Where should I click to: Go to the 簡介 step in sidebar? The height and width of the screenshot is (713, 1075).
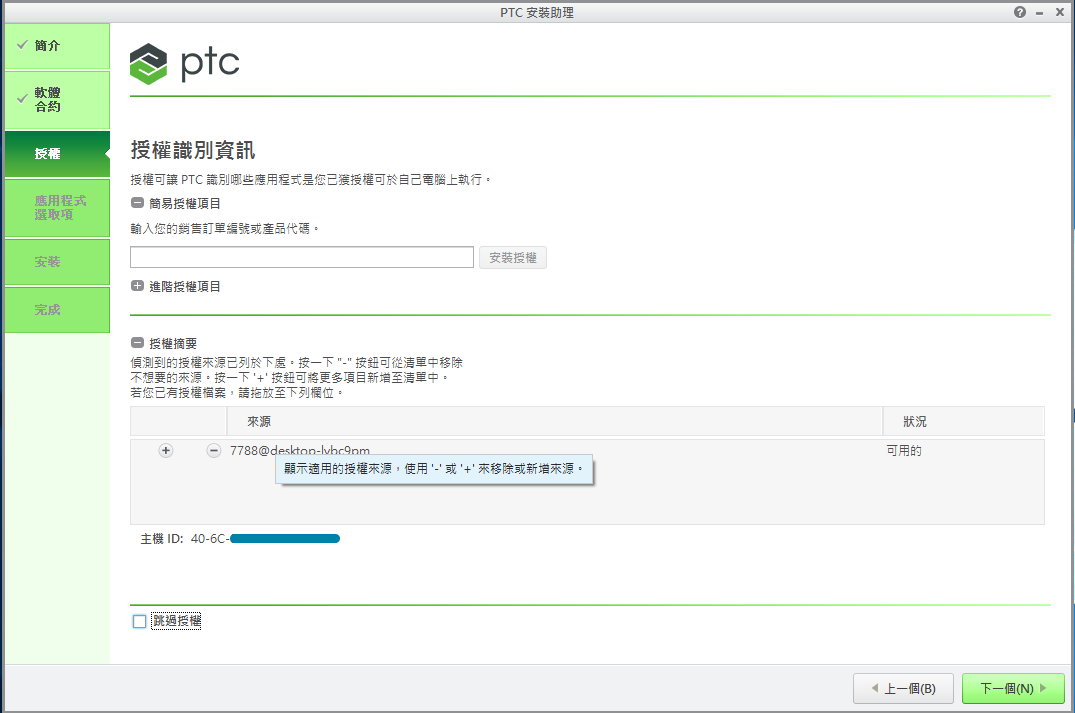[x=56, y=46]
